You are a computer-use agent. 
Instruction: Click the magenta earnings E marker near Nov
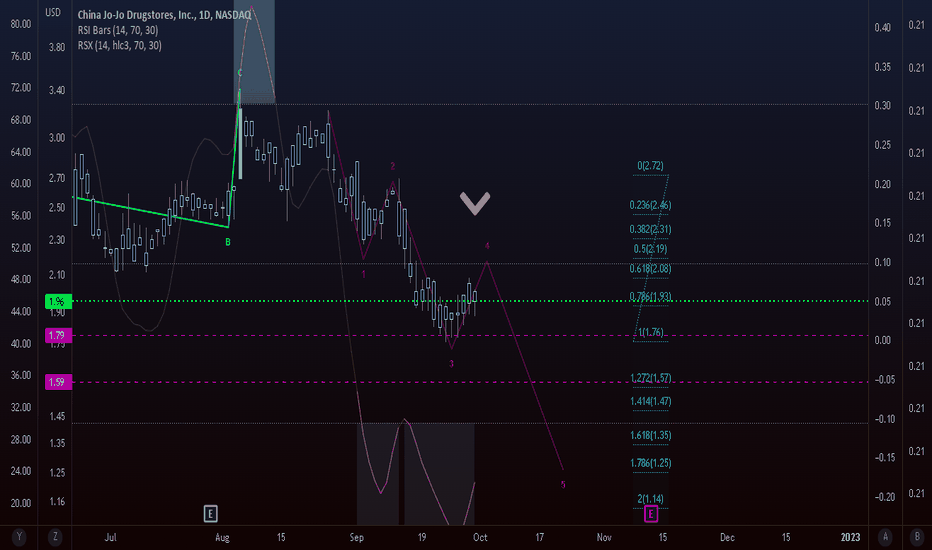[x=651, y=513]
